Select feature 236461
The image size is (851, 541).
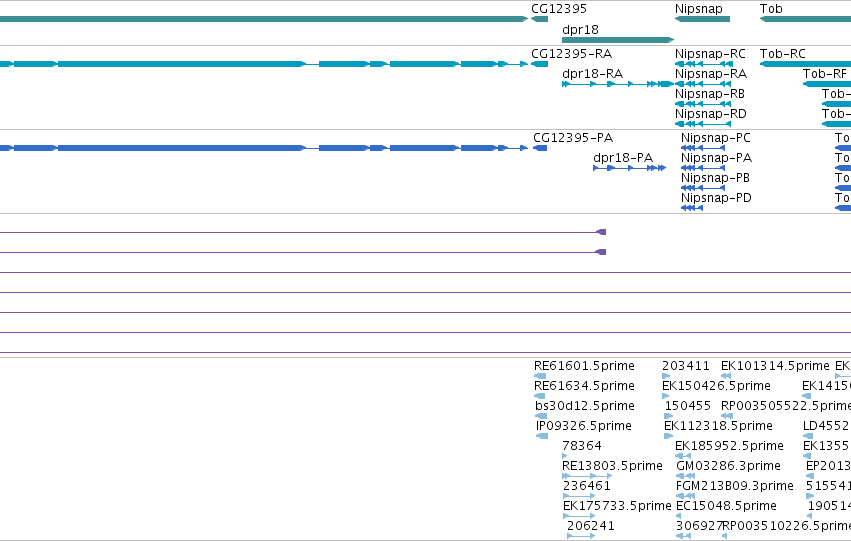point(586,486)
